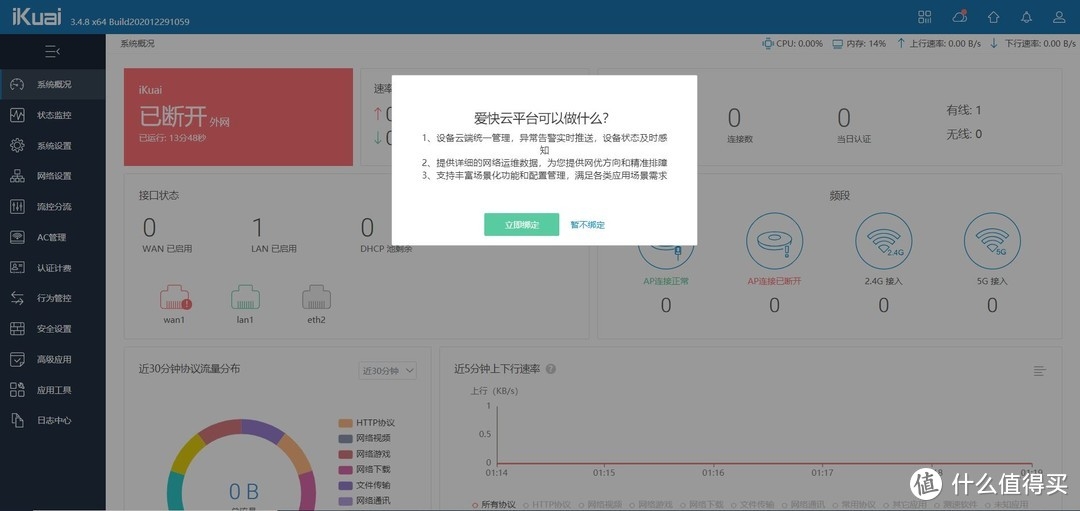Image resolution: width=1080 pixels, height=511 pixels.
Task: Click 暂不绑定 link in dialog
Action: coord(588,225)
